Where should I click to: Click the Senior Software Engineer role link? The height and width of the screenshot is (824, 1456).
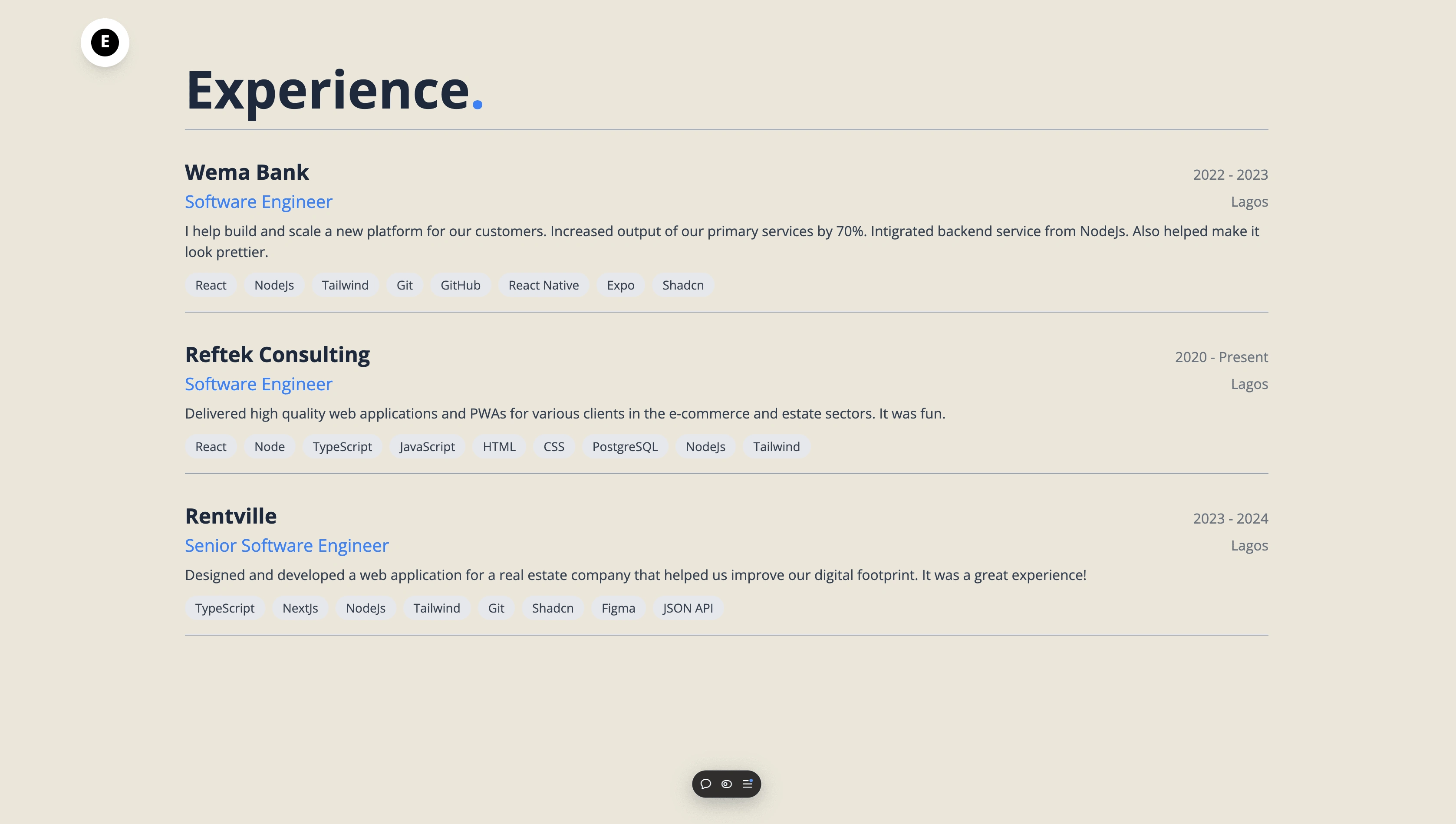click(287, 546)
